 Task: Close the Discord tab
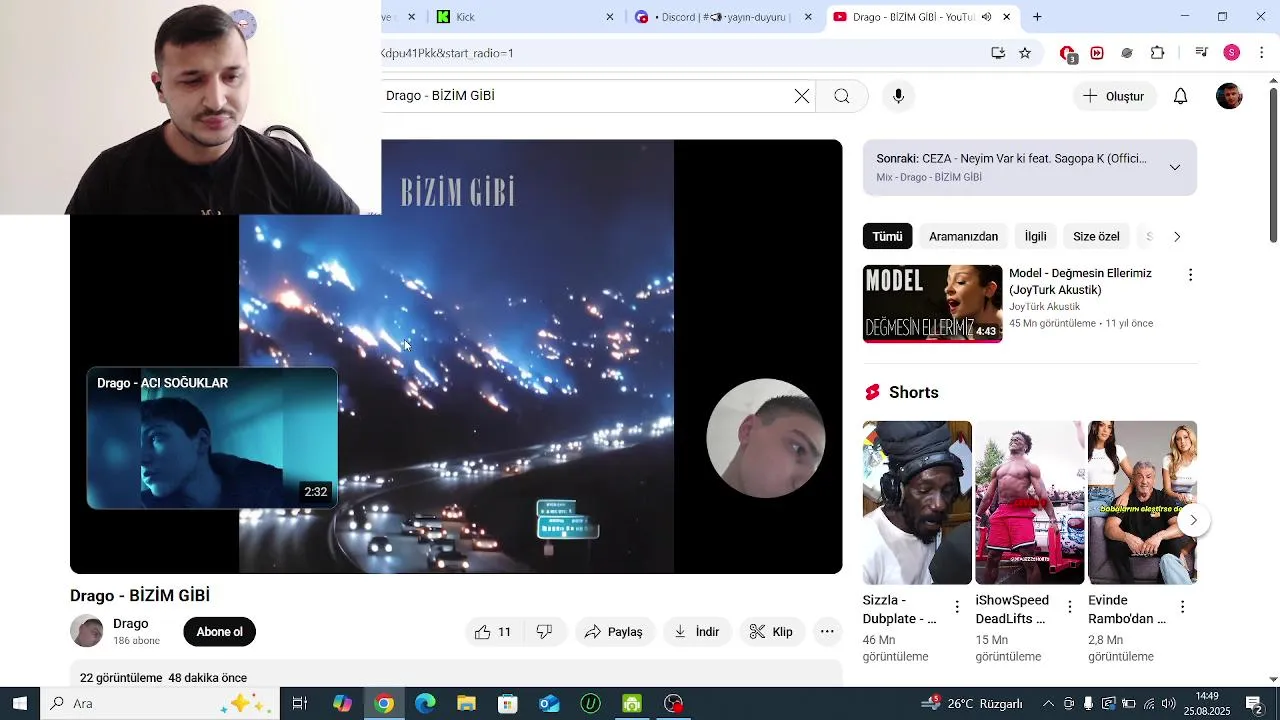coord(808,17)
